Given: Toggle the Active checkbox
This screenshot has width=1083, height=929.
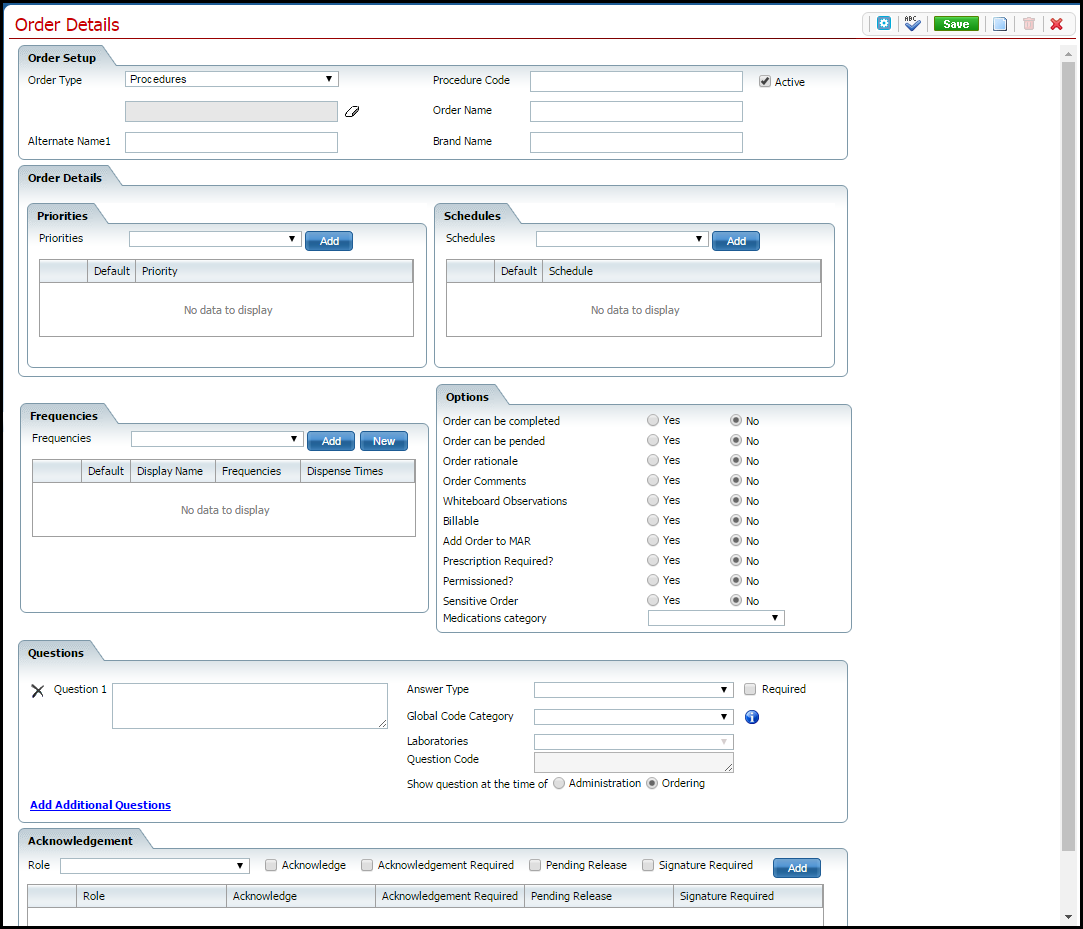Looking at the screenshot, I should coord(765,82).
